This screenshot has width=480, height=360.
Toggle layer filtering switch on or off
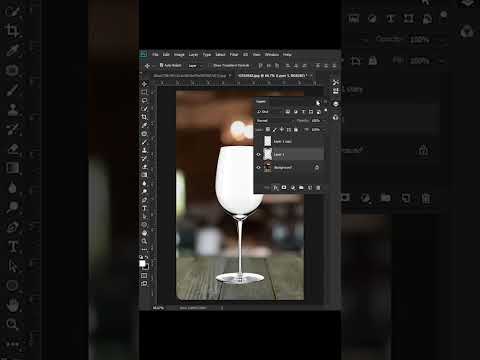(326, 111)
